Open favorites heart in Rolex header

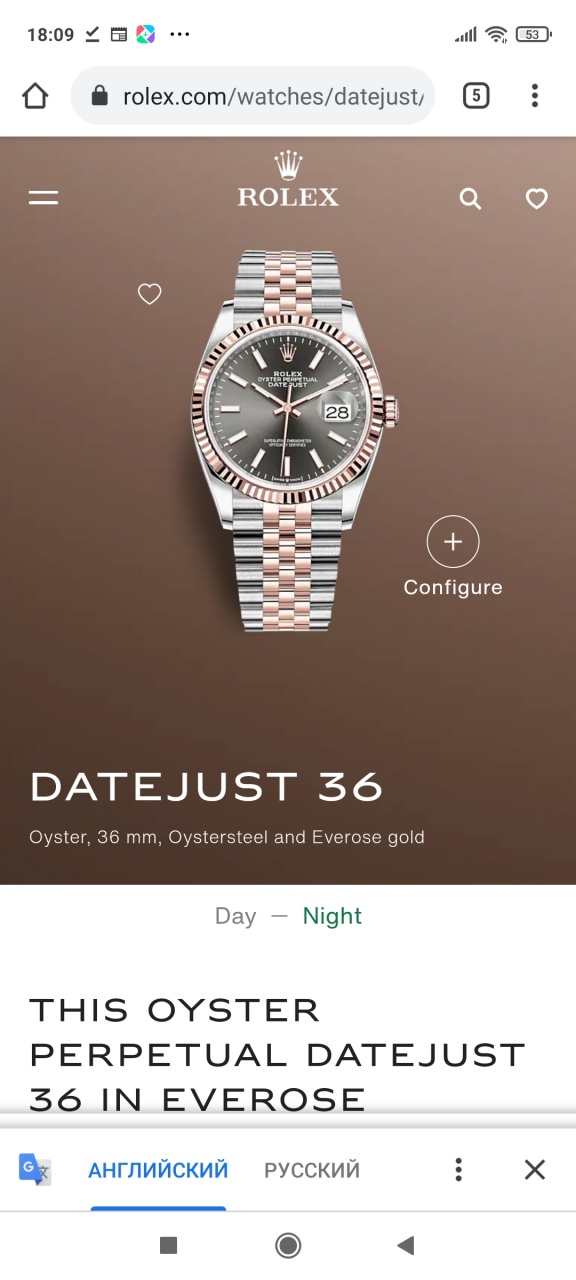pyautogui.click(x=537, y=199)
